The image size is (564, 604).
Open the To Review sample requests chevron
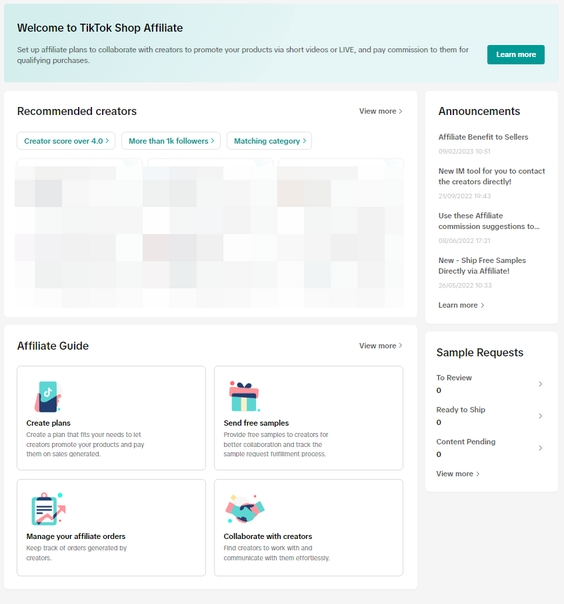click(x=540, y=384)
